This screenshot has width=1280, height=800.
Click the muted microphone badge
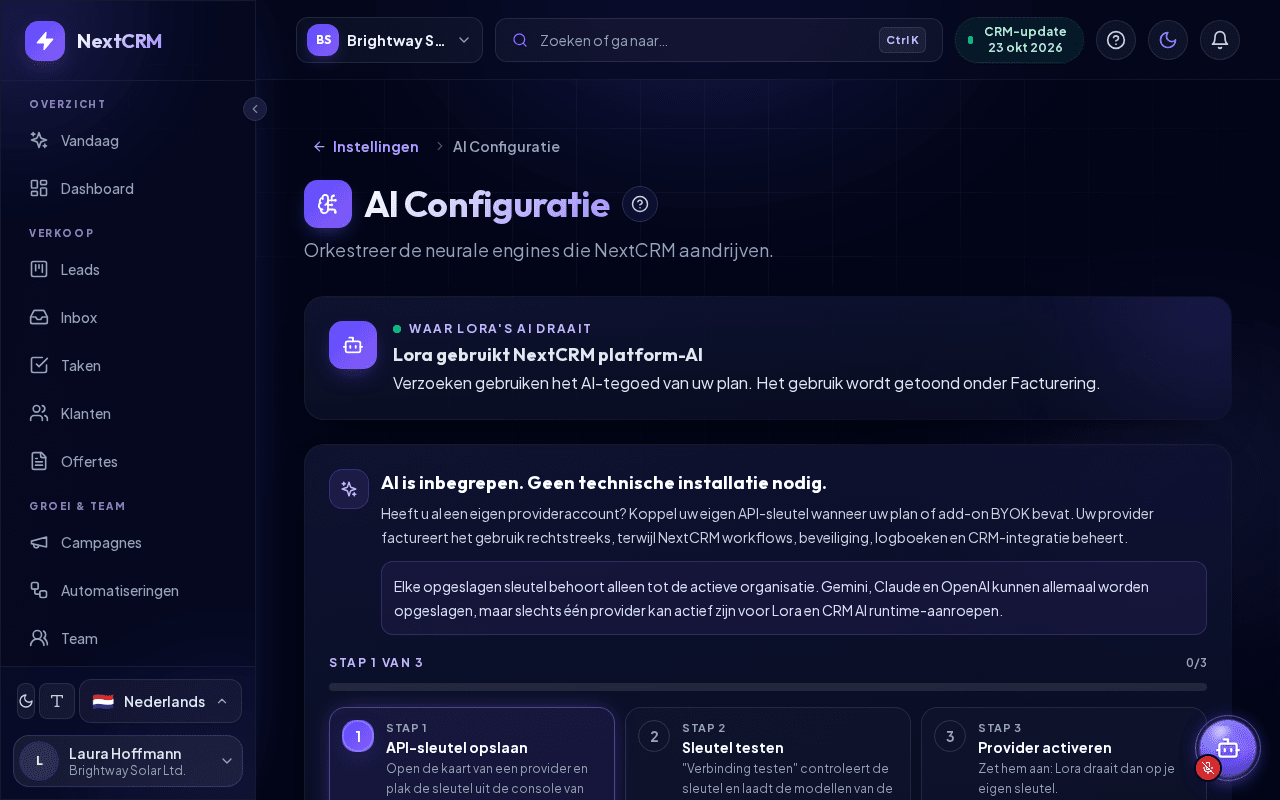click(x=1208, y=768)
